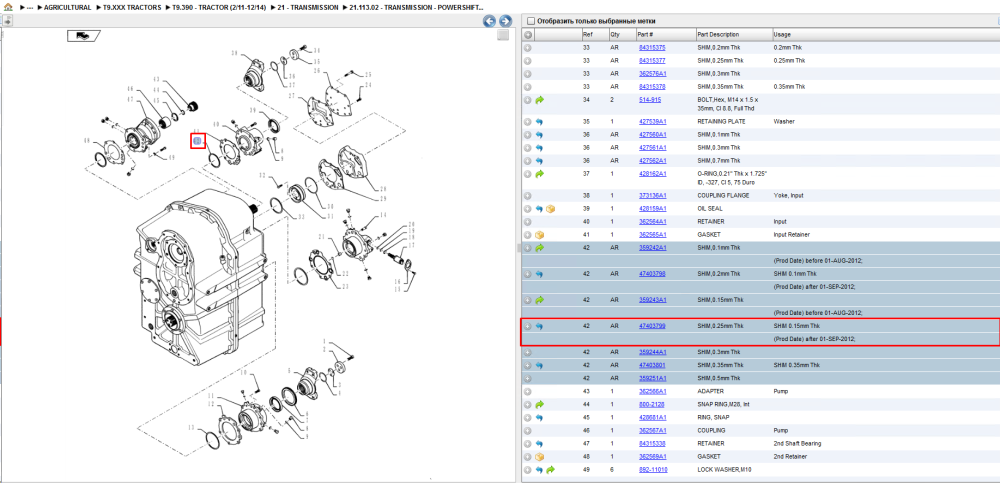Click the blue arrow icon on the OIL SEAL row
This screenshot has height=483, width=1000.
pos(539,209)
